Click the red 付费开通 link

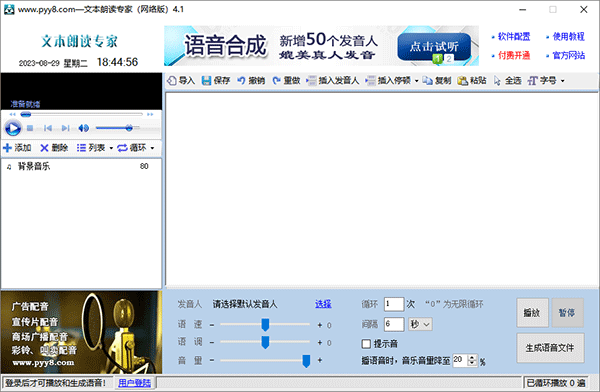(514, 56)
